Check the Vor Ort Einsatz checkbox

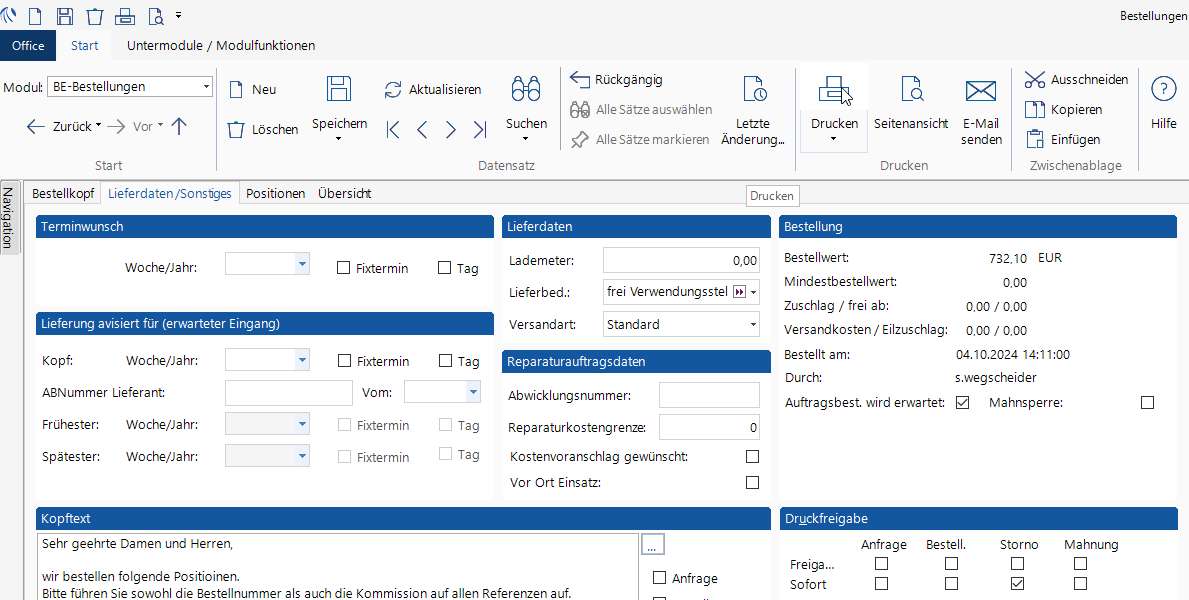[x=752, y=483]
